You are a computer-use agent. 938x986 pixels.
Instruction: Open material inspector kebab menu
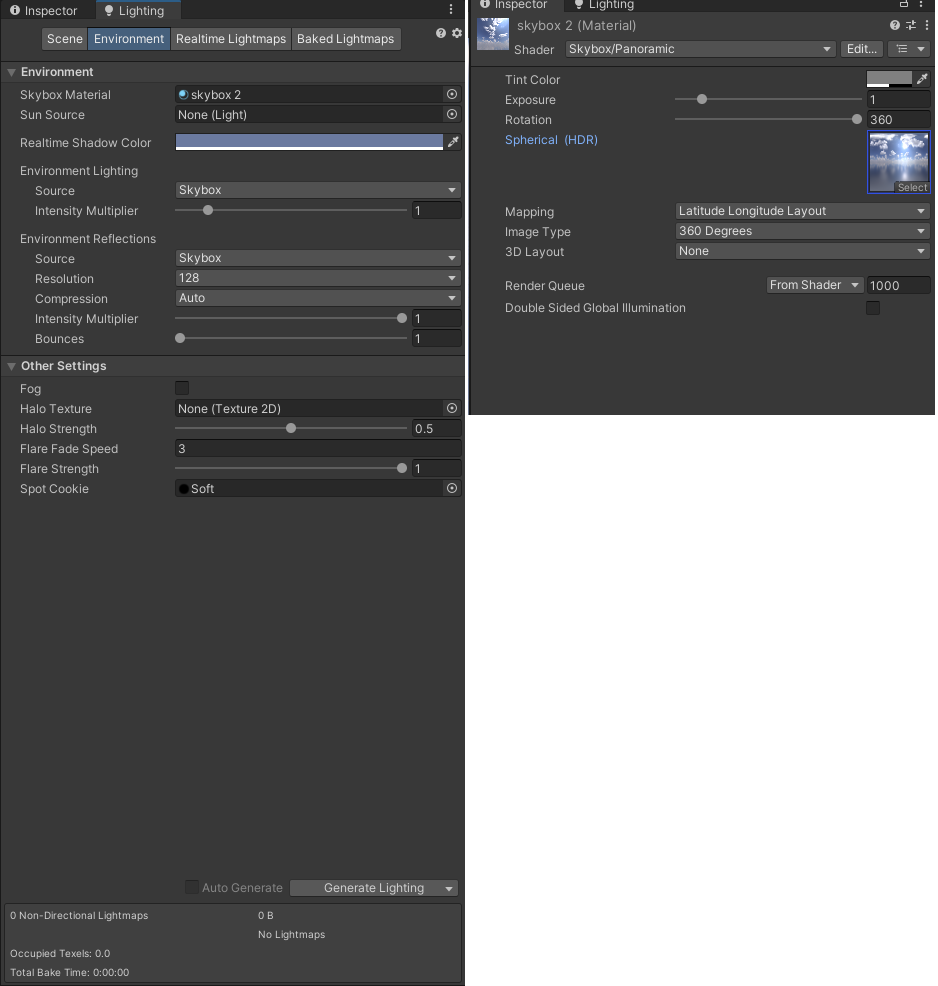927,25
